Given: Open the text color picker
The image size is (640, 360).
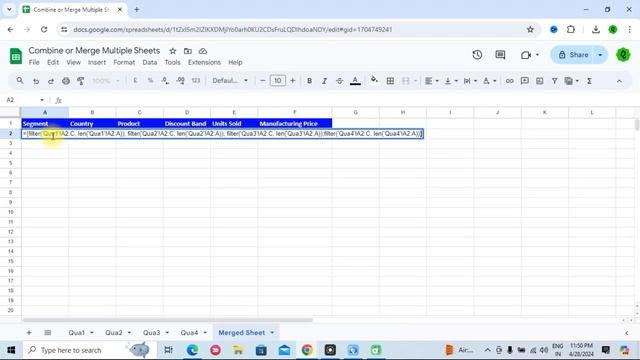Looking at the screenshot, I should coord(355,81).
